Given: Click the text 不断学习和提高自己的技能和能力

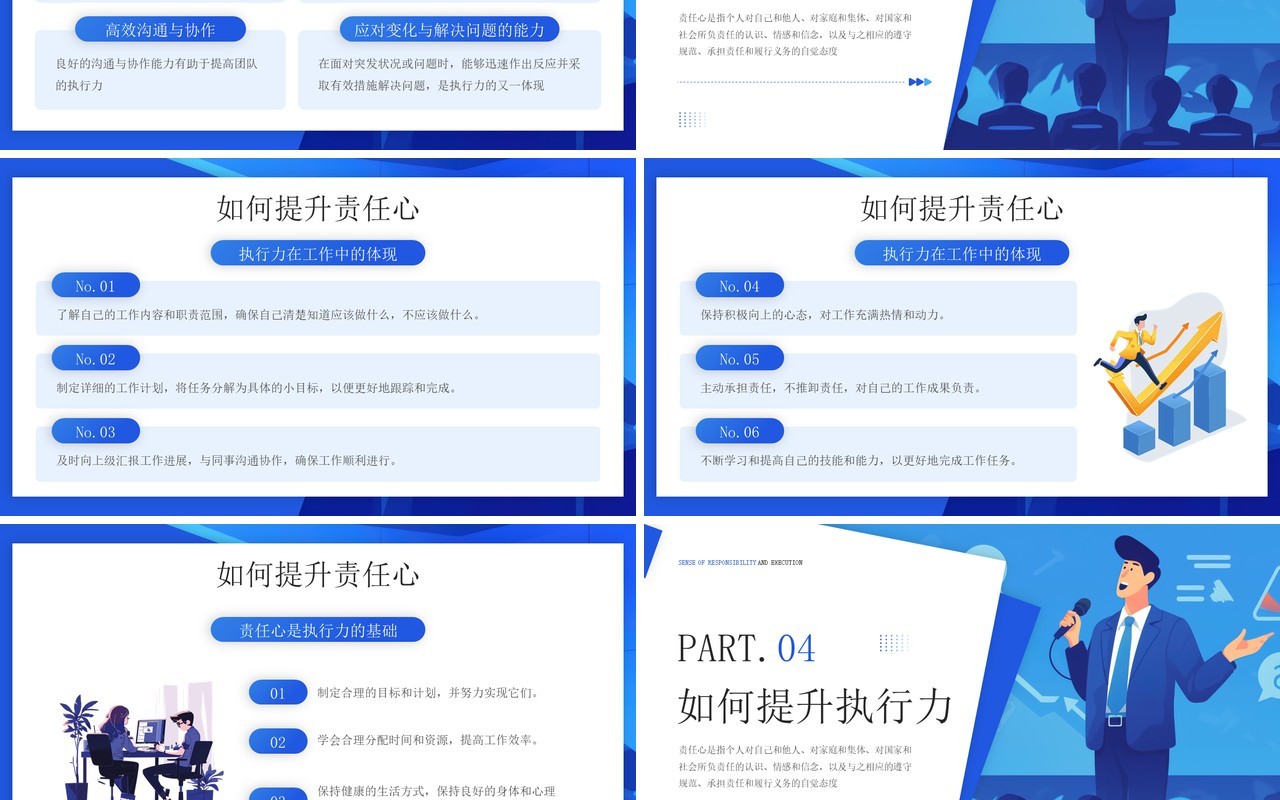Looking at the screenshot, I should [790, 461].
